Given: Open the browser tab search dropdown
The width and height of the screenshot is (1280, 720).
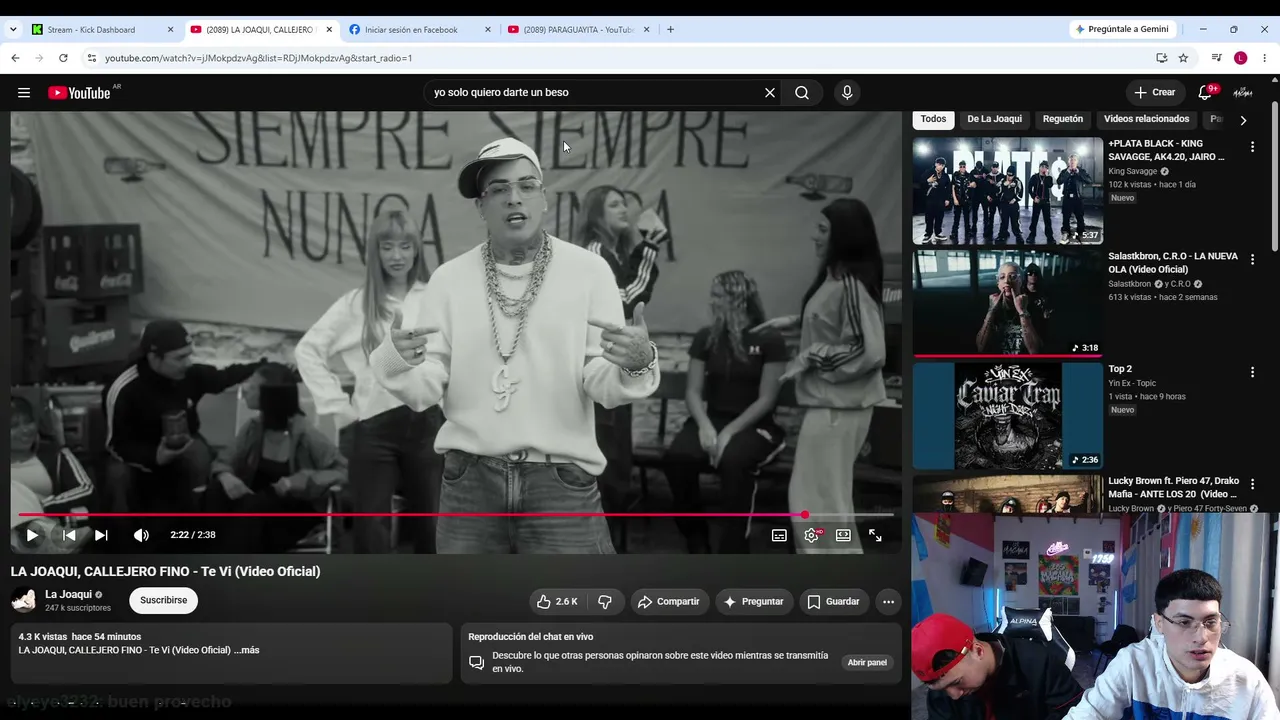Looking at the screenshot, I should 13,30.
